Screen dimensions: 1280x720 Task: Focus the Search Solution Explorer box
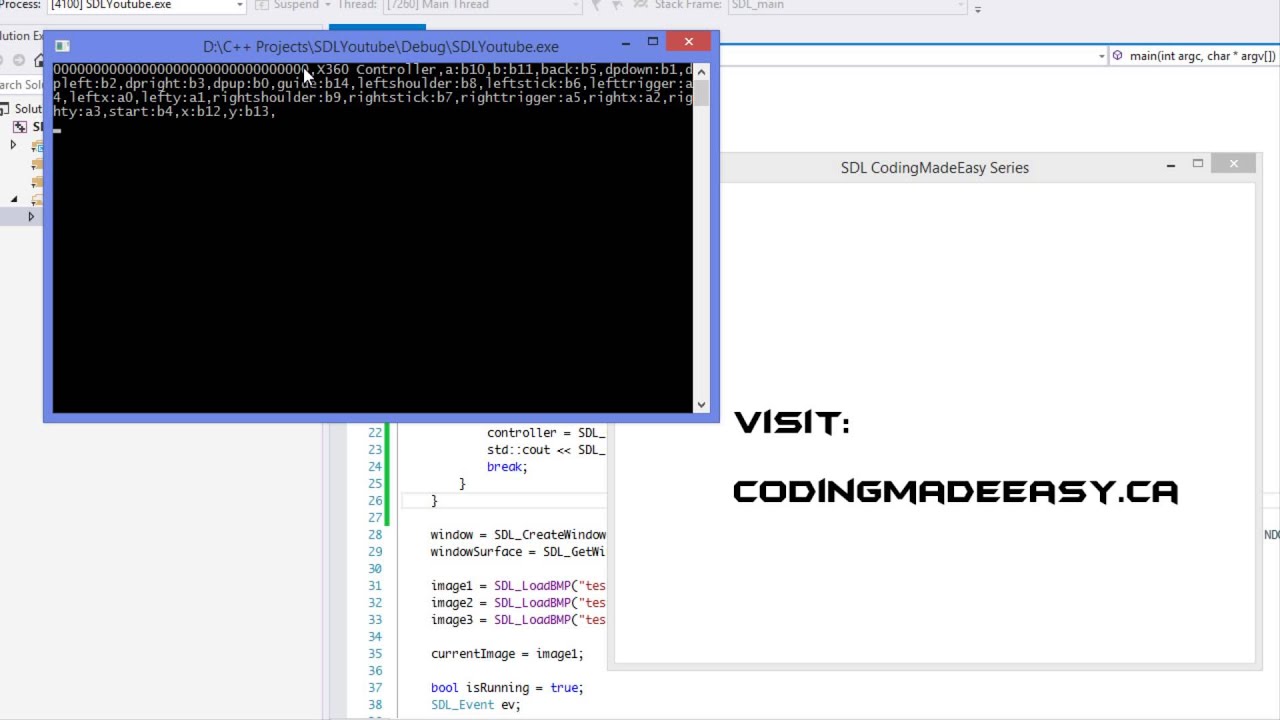tap(22, 85)
